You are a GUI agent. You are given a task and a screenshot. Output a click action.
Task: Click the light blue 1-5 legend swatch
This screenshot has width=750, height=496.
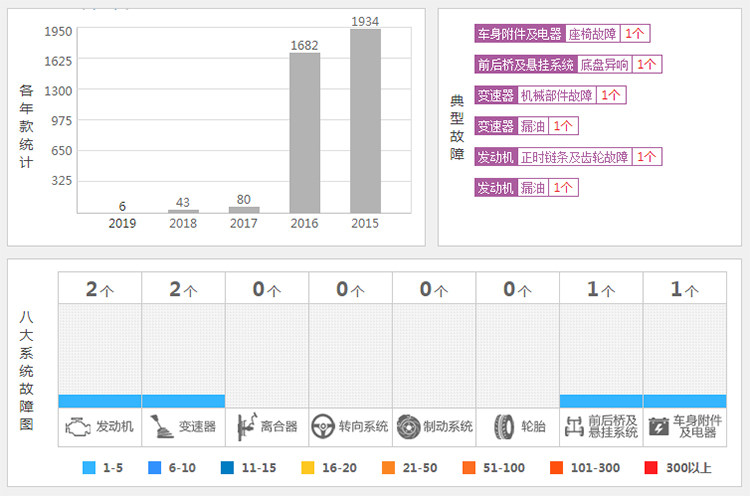89,467
